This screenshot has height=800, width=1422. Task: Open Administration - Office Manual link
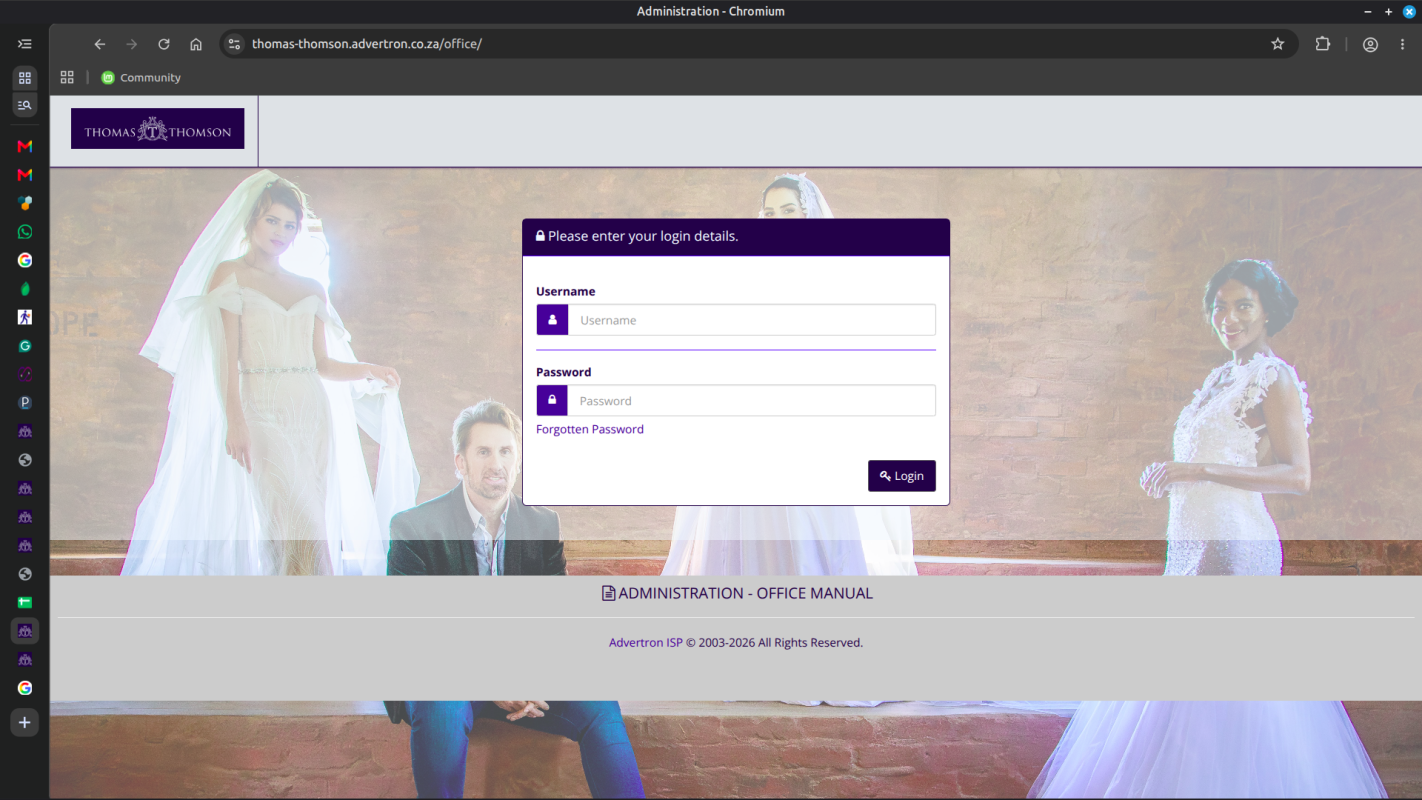point(737,593)
